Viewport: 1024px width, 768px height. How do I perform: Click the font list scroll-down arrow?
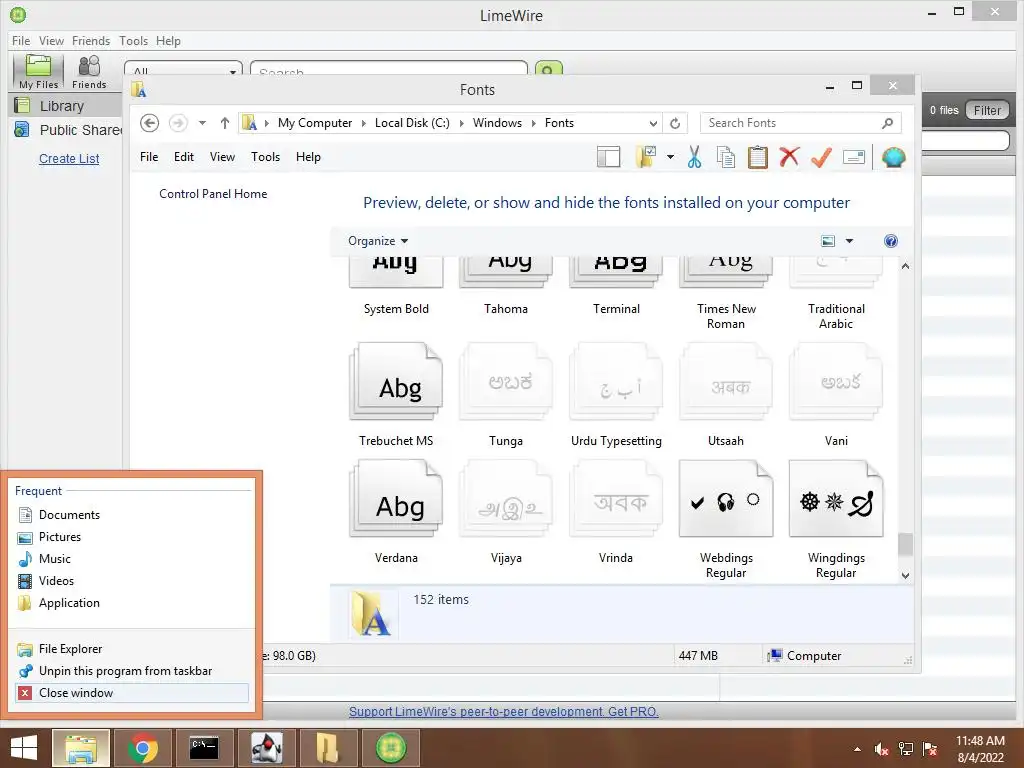click(905, 575)
